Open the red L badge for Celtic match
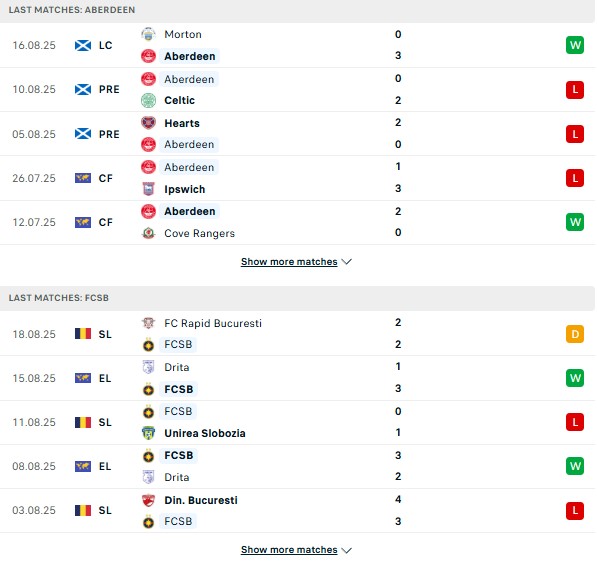Viewport: 597px width, 561px height. pyautogui.click(x=575, y=90)
